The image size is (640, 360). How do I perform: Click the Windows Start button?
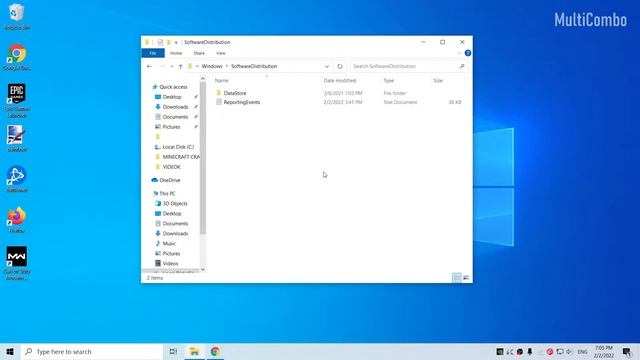tap(10, 351)
